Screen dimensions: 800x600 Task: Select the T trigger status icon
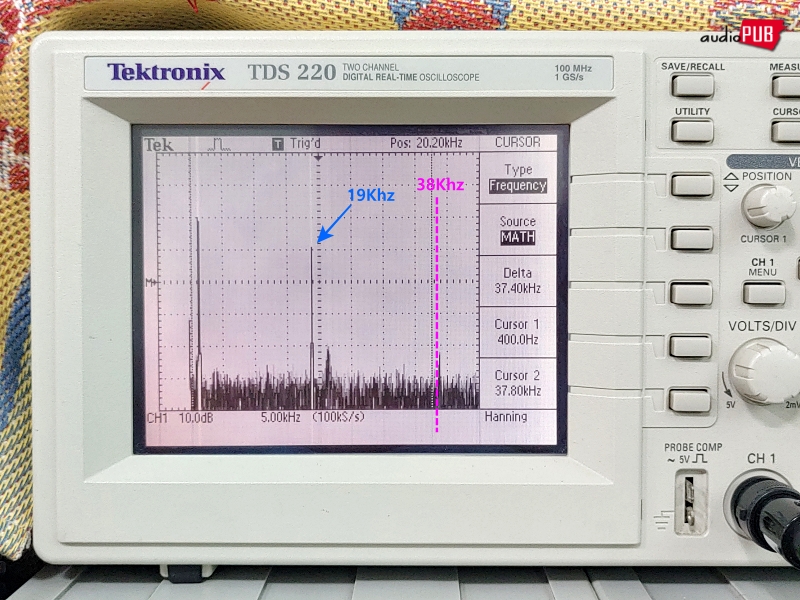click(x=278, y=144)
